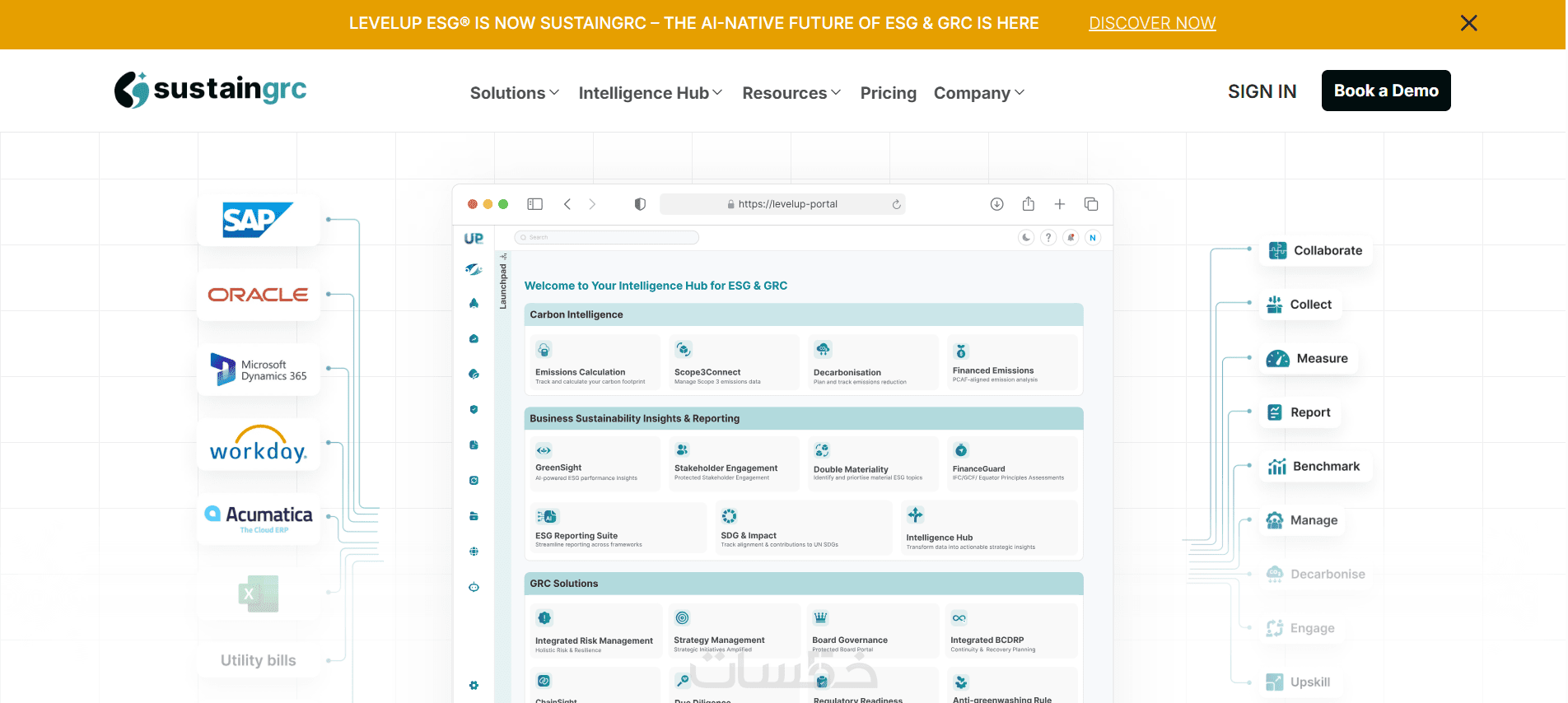Screen dimensions: 1568x703
Task: Open the Company dropdown menu
Action: pos(978,93)
